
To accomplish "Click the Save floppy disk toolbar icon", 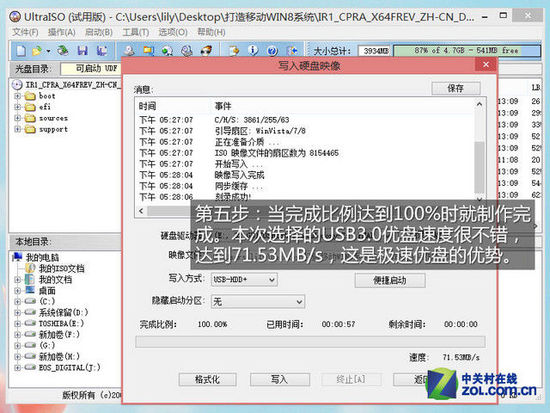I will (82, 51).
